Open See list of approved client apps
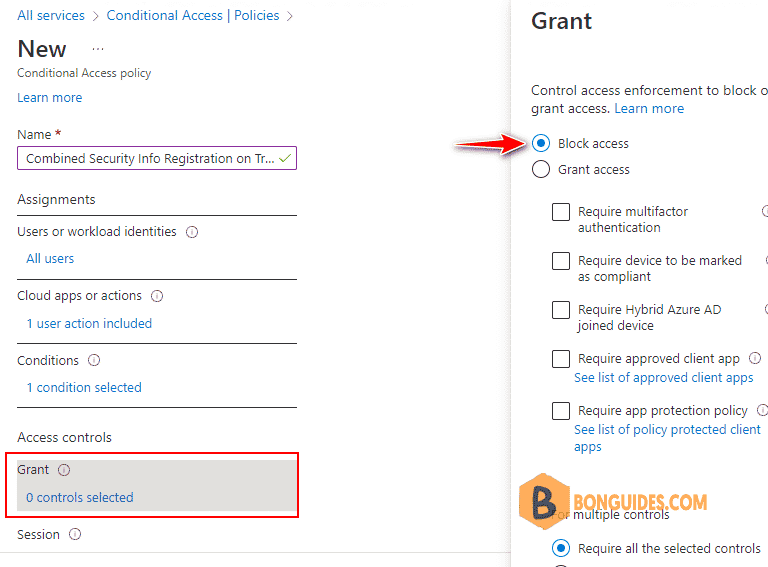The width and height of the screenshot is (768, 567). pos(664,378)
